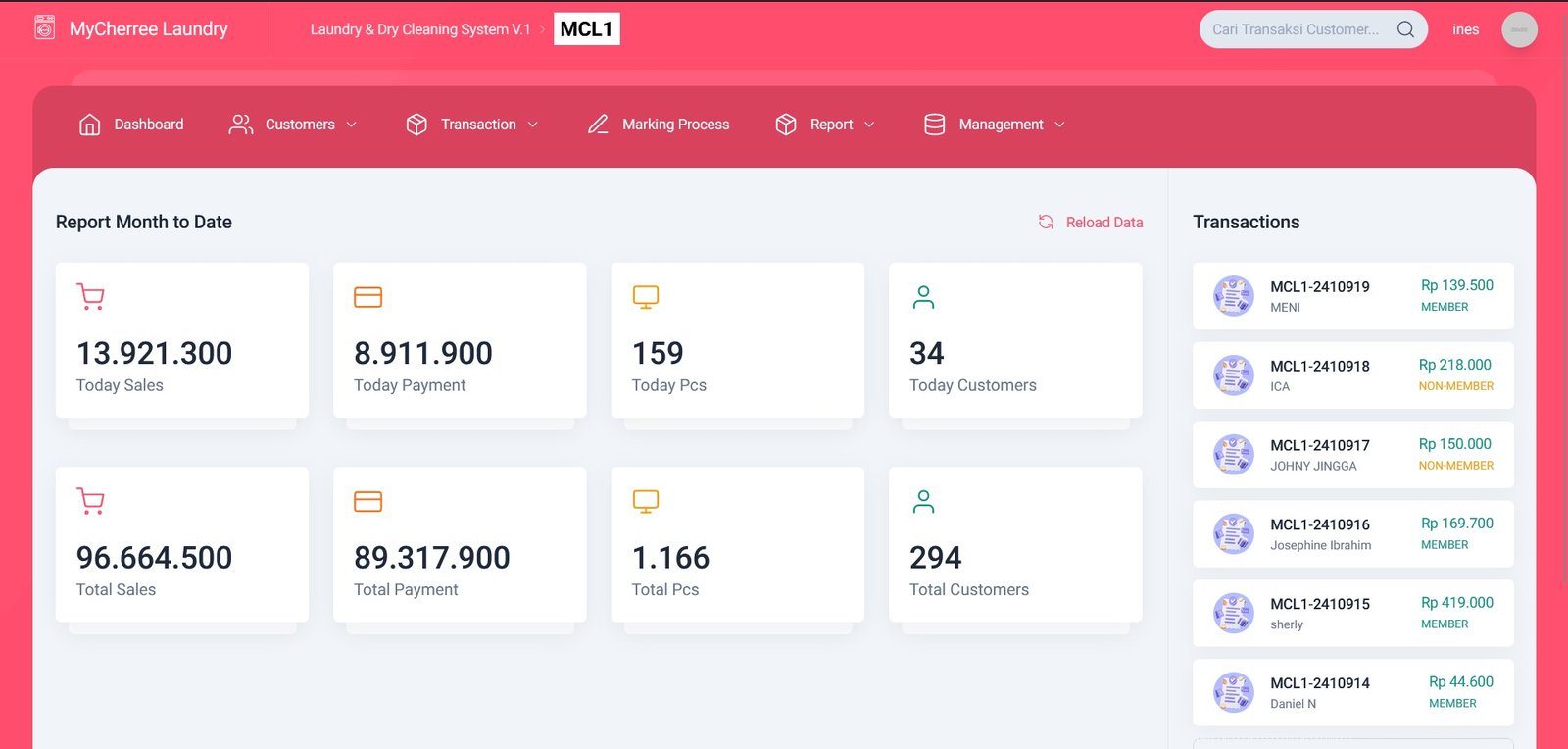Click the search magnifier icon

pos(1405,29)
